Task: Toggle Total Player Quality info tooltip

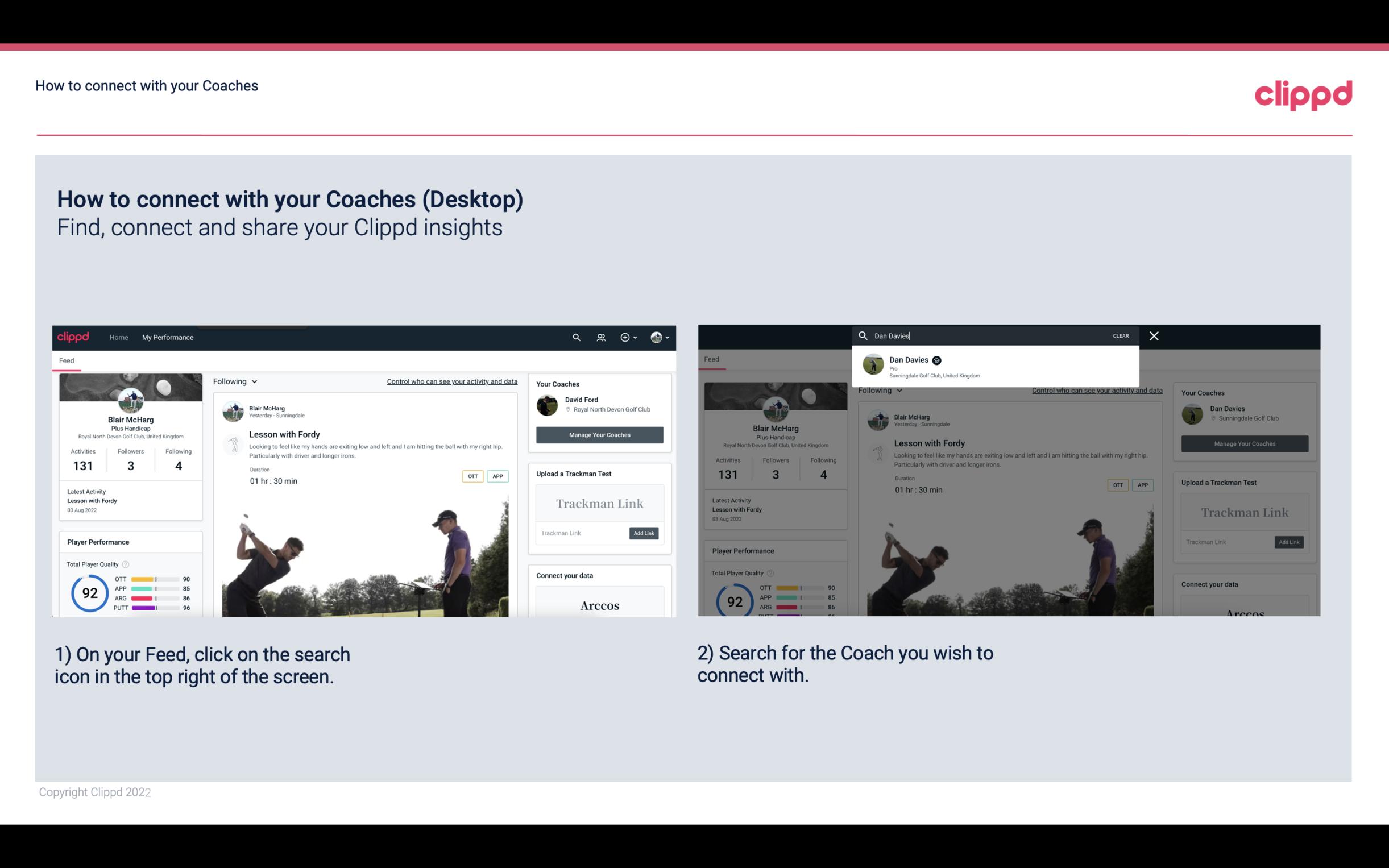Action: [126, 563]
